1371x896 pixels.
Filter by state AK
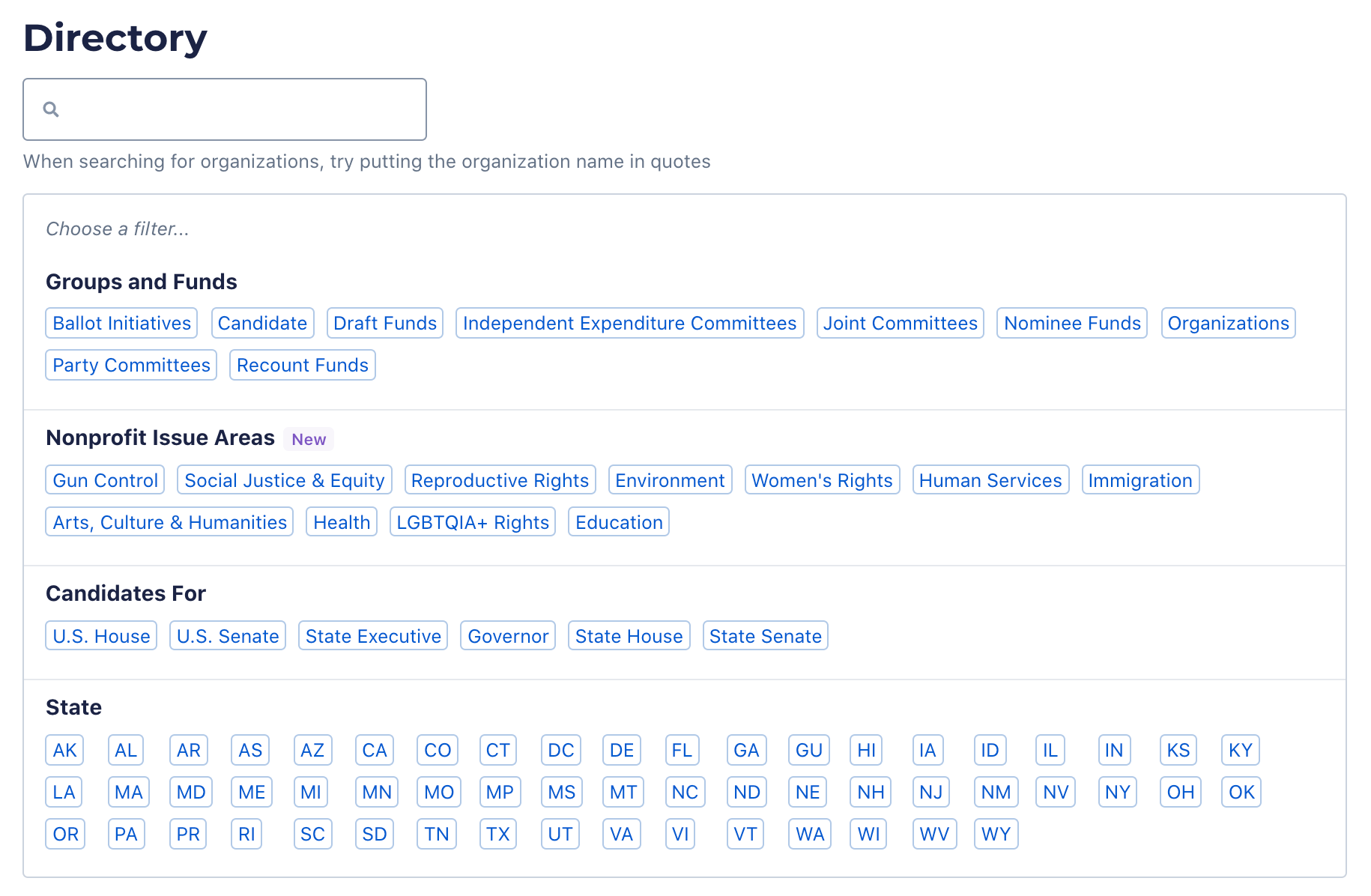(x=64, y=750)
